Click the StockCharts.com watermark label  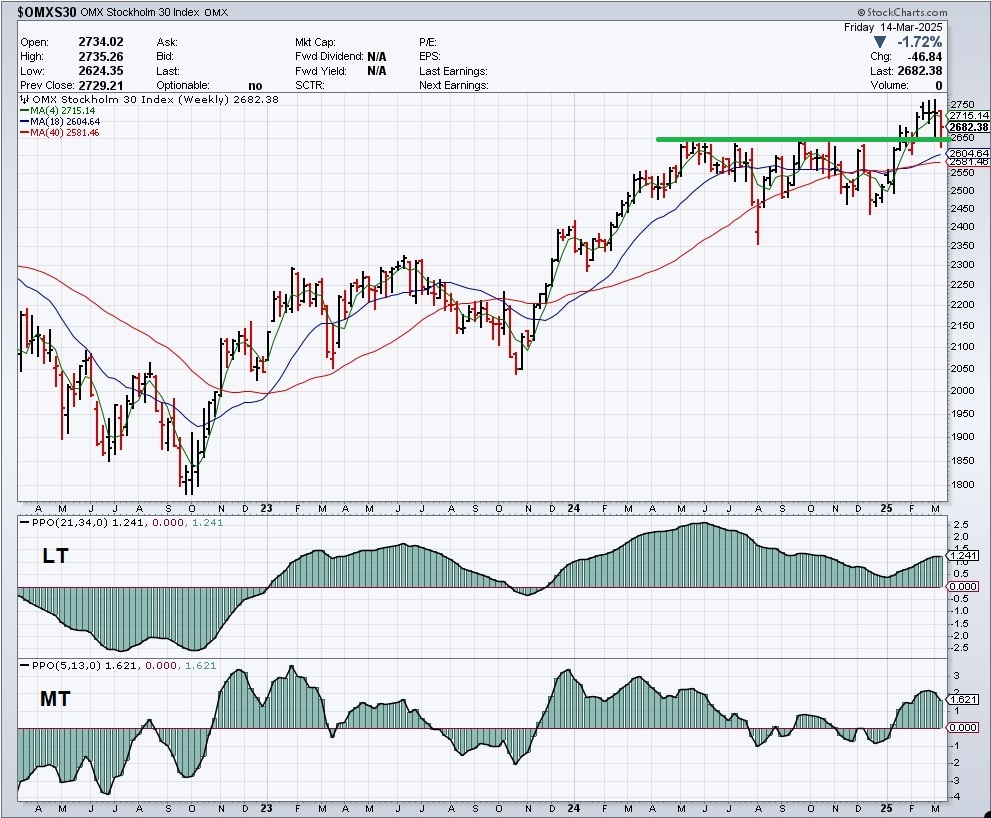[903, 12]
